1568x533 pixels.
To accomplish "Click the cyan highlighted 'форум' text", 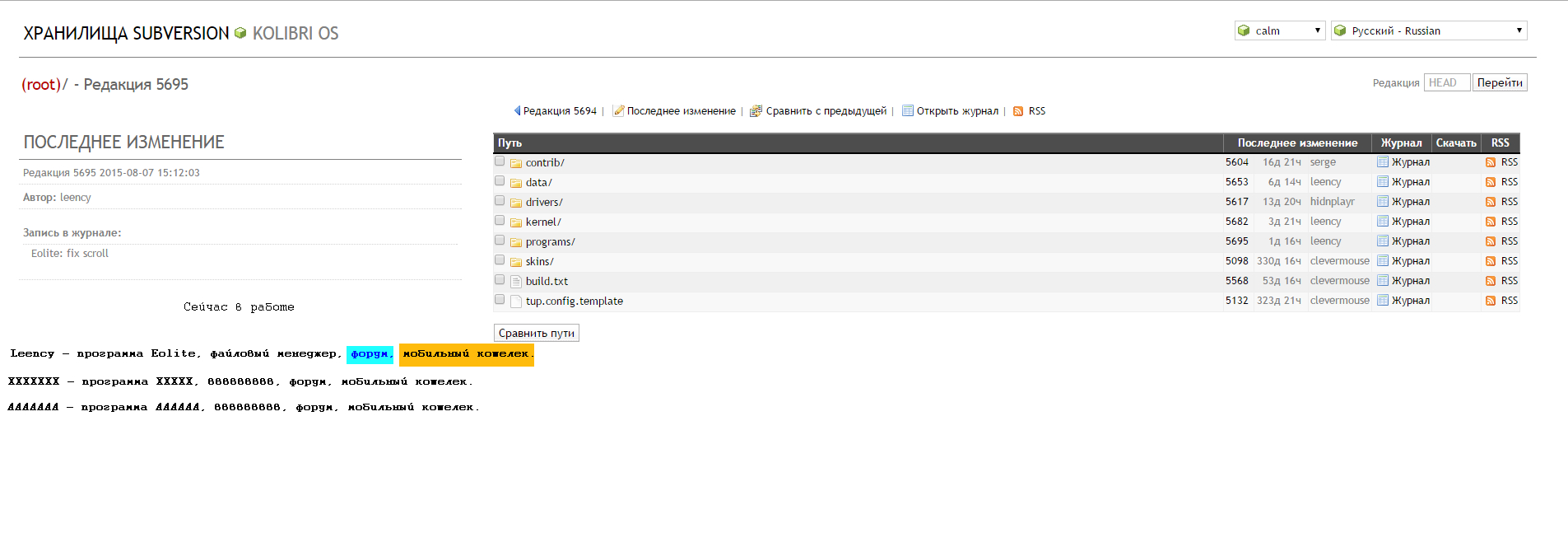I will [370, 354].
